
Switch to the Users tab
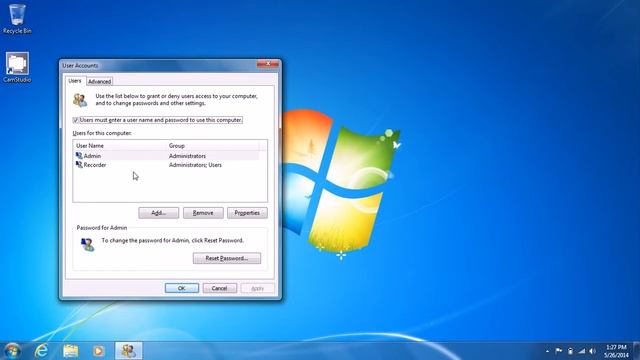pos(75,81)
